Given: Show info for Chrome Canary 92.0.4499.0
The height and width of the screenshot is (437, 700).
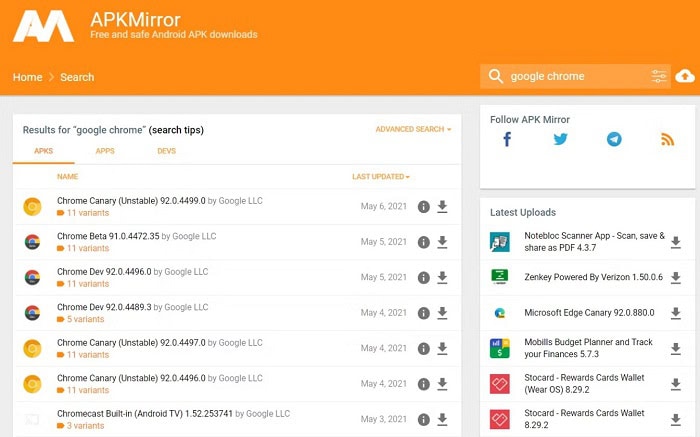Looking at the screenshot, I should coord(423,207).
